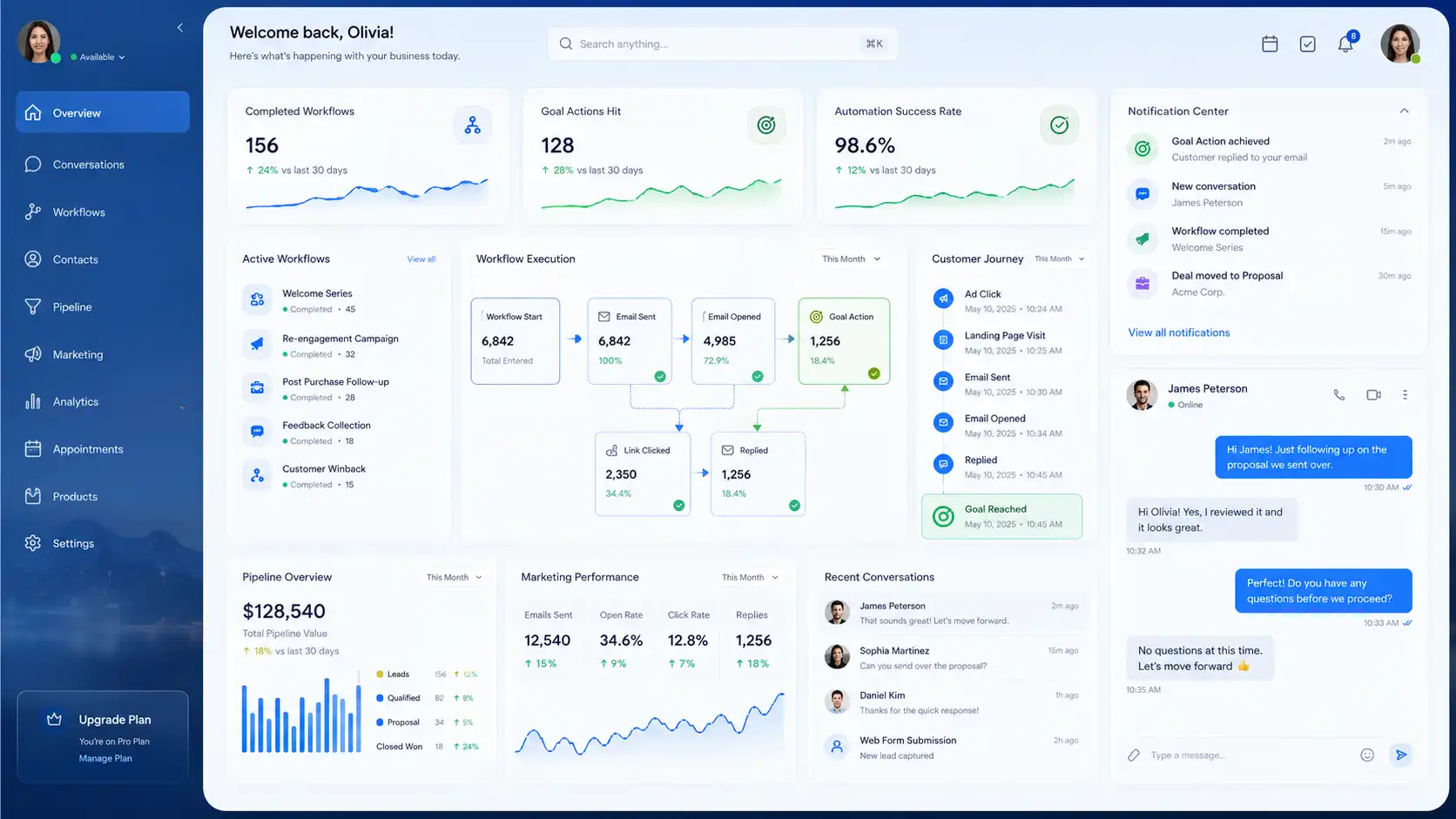Click the Automation Success Rate check icon
Screen dimensions: 1456x819
[1059, 125]
